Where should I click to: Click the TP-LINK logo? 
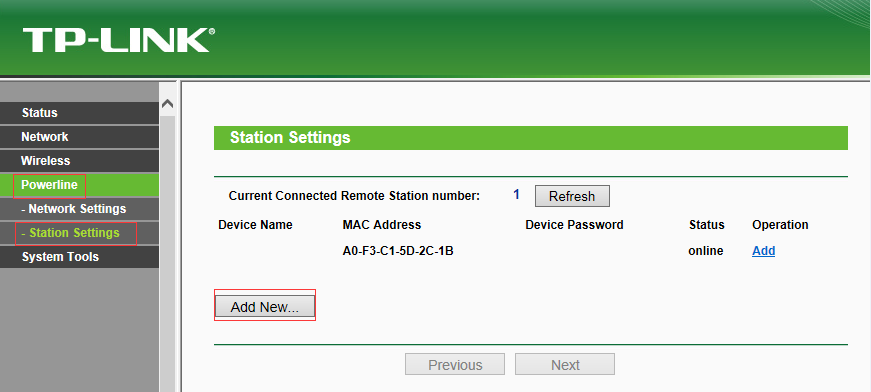[x=118, y=40]
